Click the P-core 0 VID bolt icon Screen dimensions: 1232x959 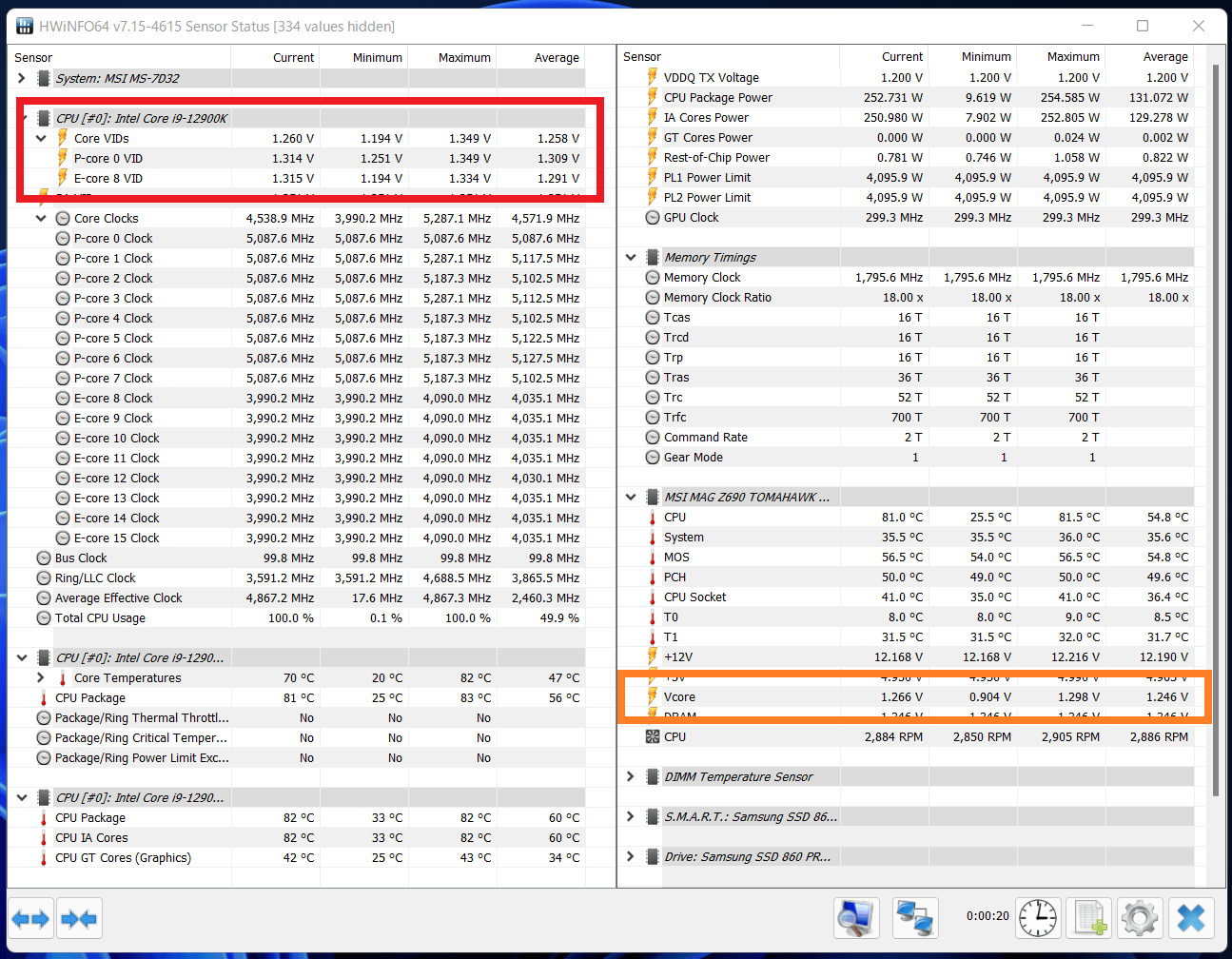[63, 158]
